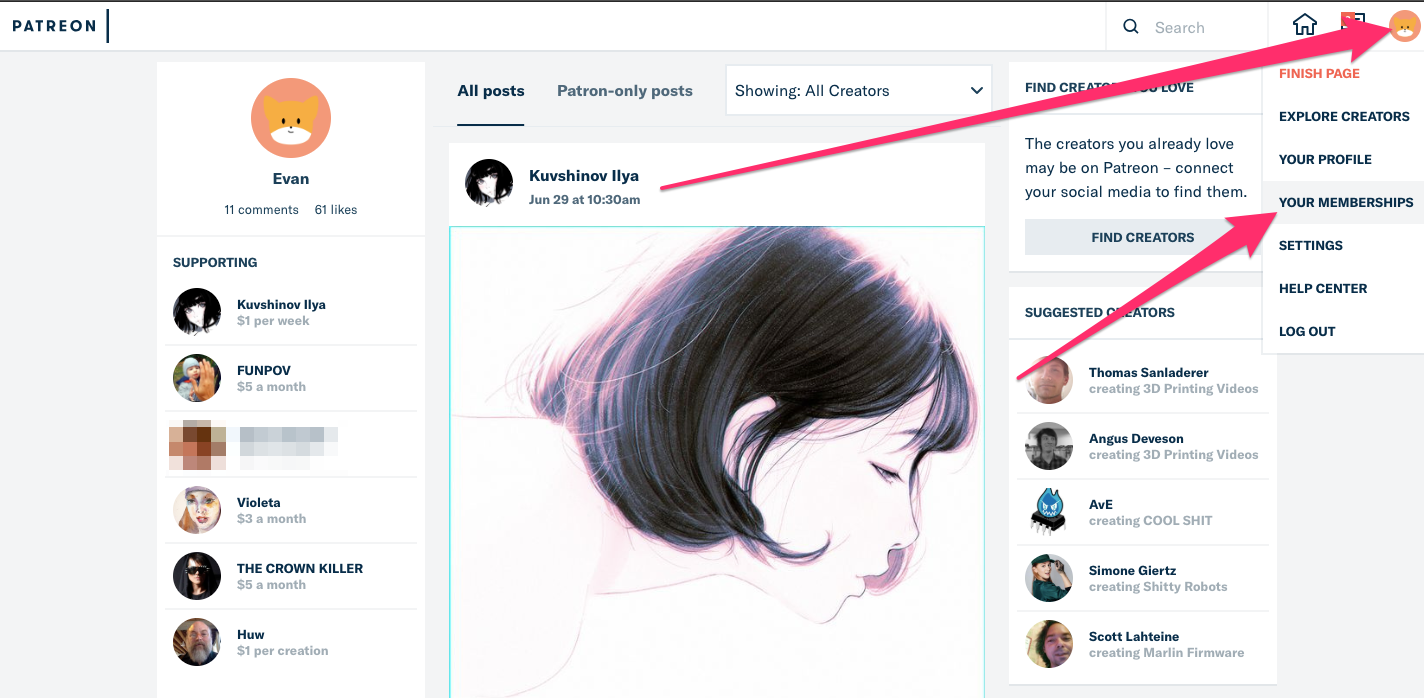This screenshot has height=698, width=1424.
Task: Open the post artwork image
Action: (x=717, y=462)
